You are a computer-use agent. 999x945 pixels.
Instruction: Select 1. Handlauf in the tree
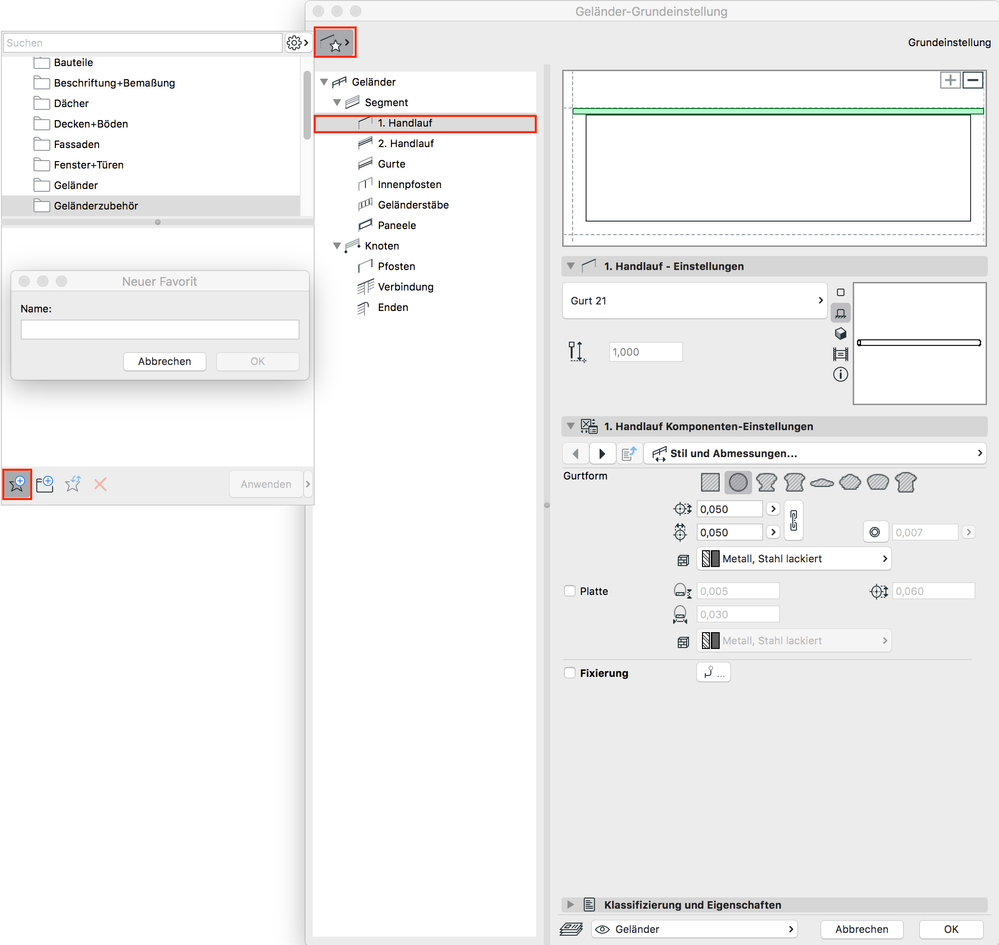pos(426,123)
